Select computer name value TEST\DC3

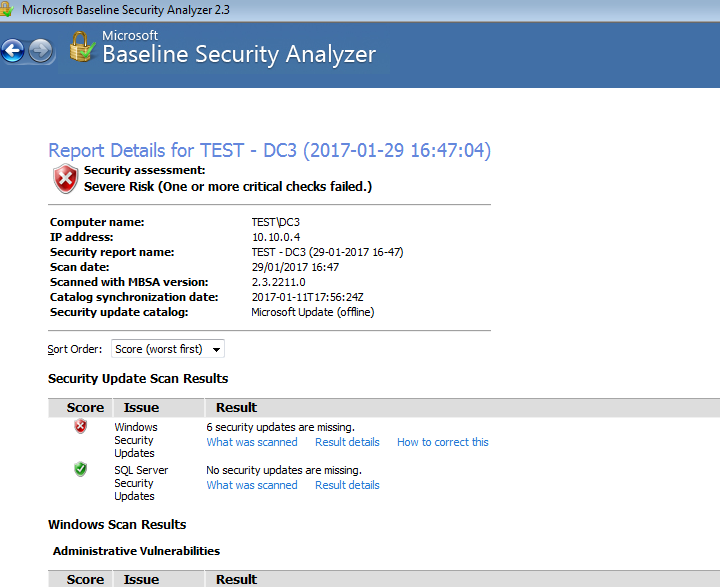point(276,222)
